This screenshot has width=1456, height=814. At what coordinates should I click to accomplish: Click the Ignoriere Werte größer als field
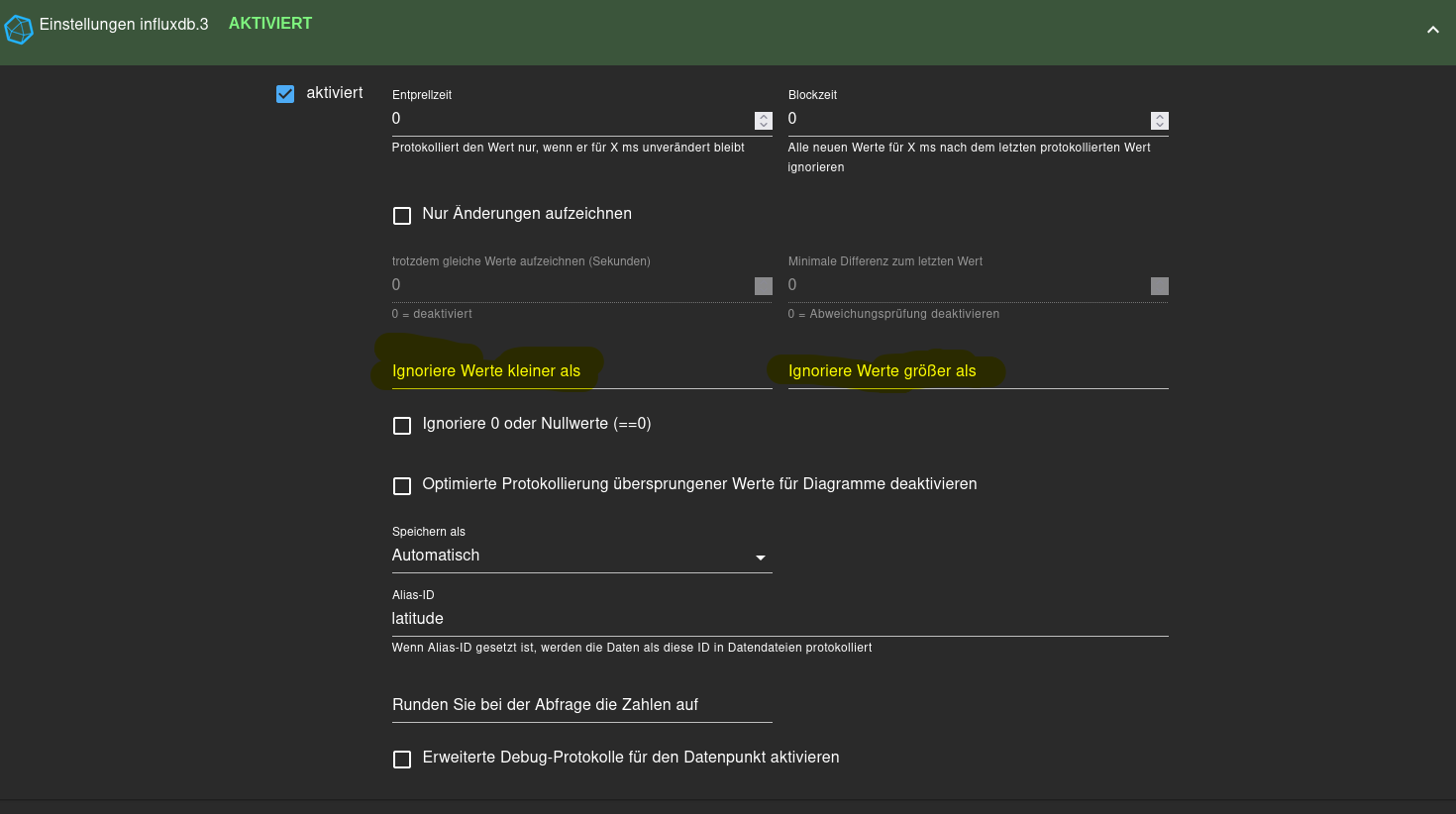pos(979,371)
